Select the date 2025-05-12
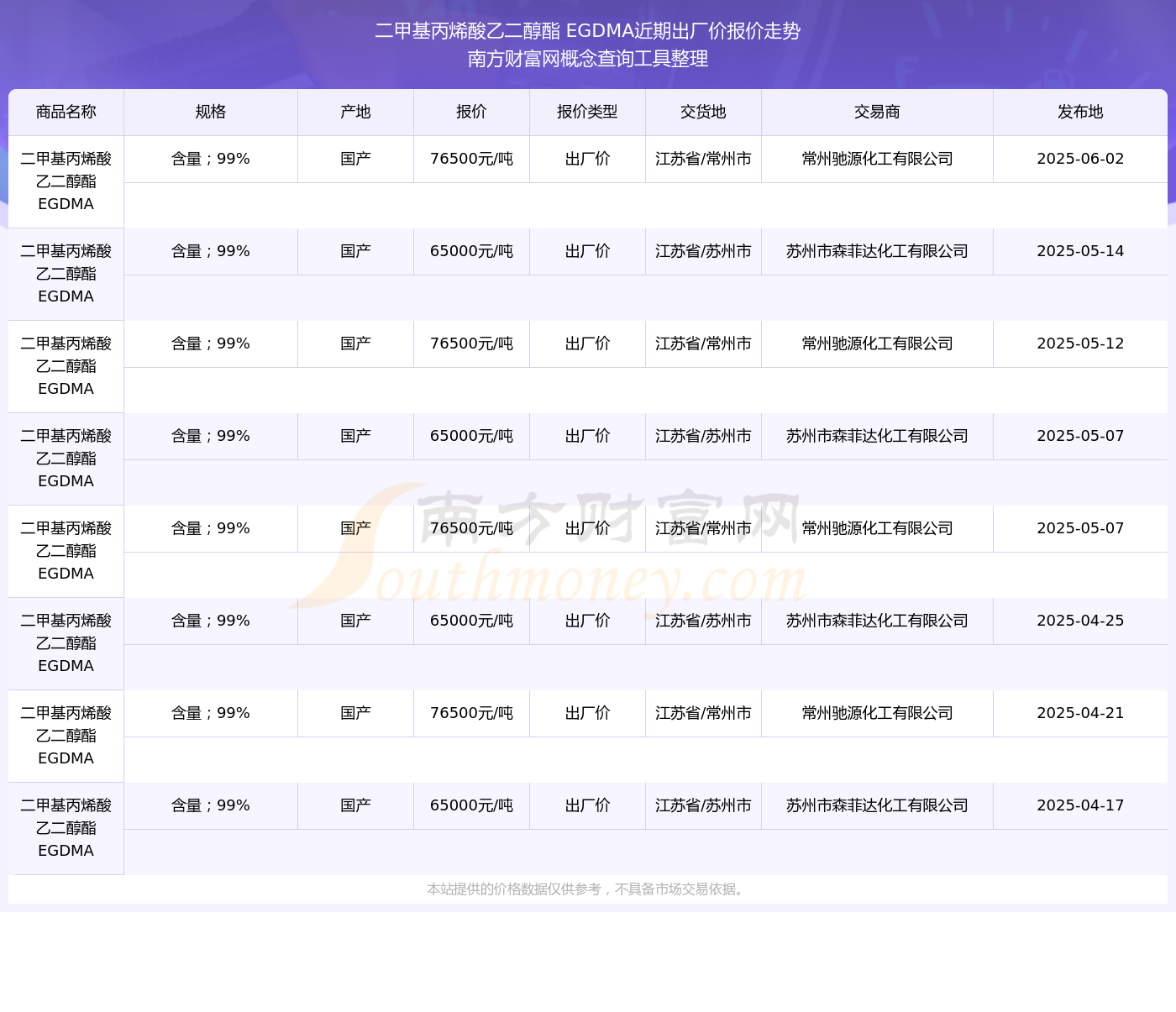The width and height of the screenshot is (1176, 1012). 1081,343
